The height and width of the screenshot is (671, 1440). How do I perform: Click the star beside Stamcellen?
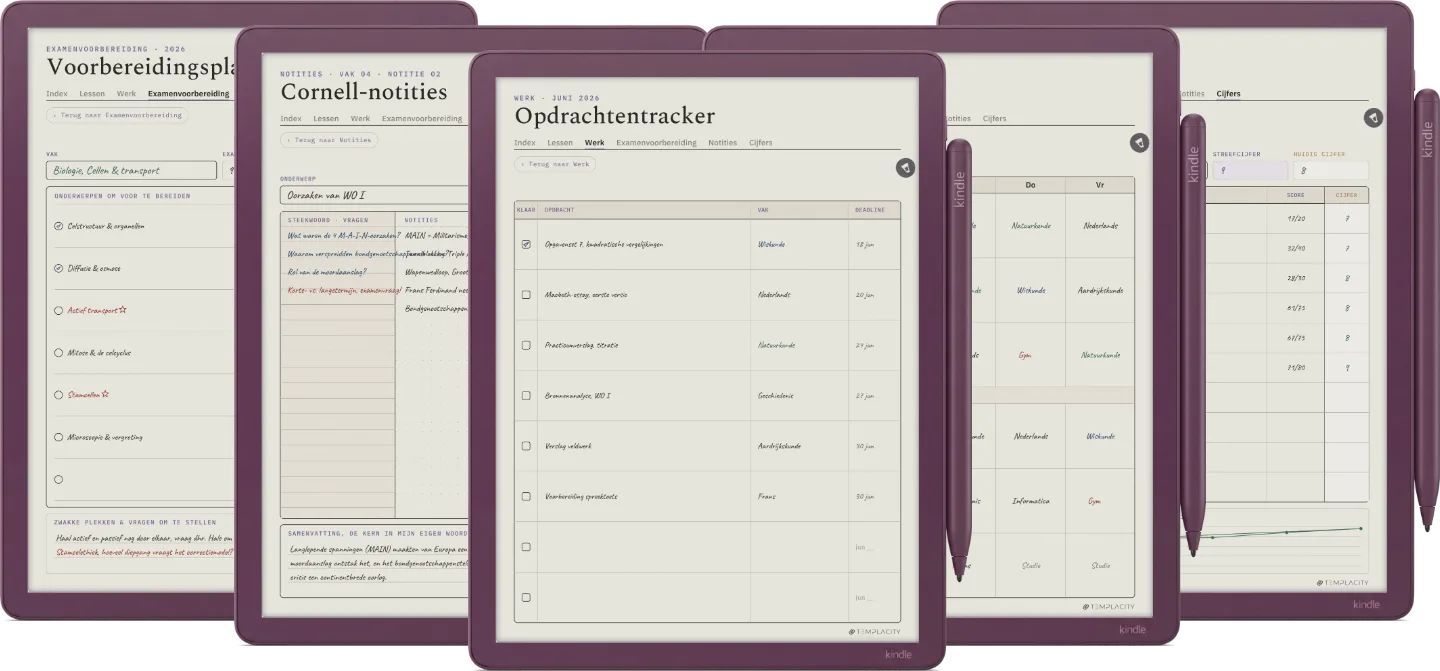105,394
